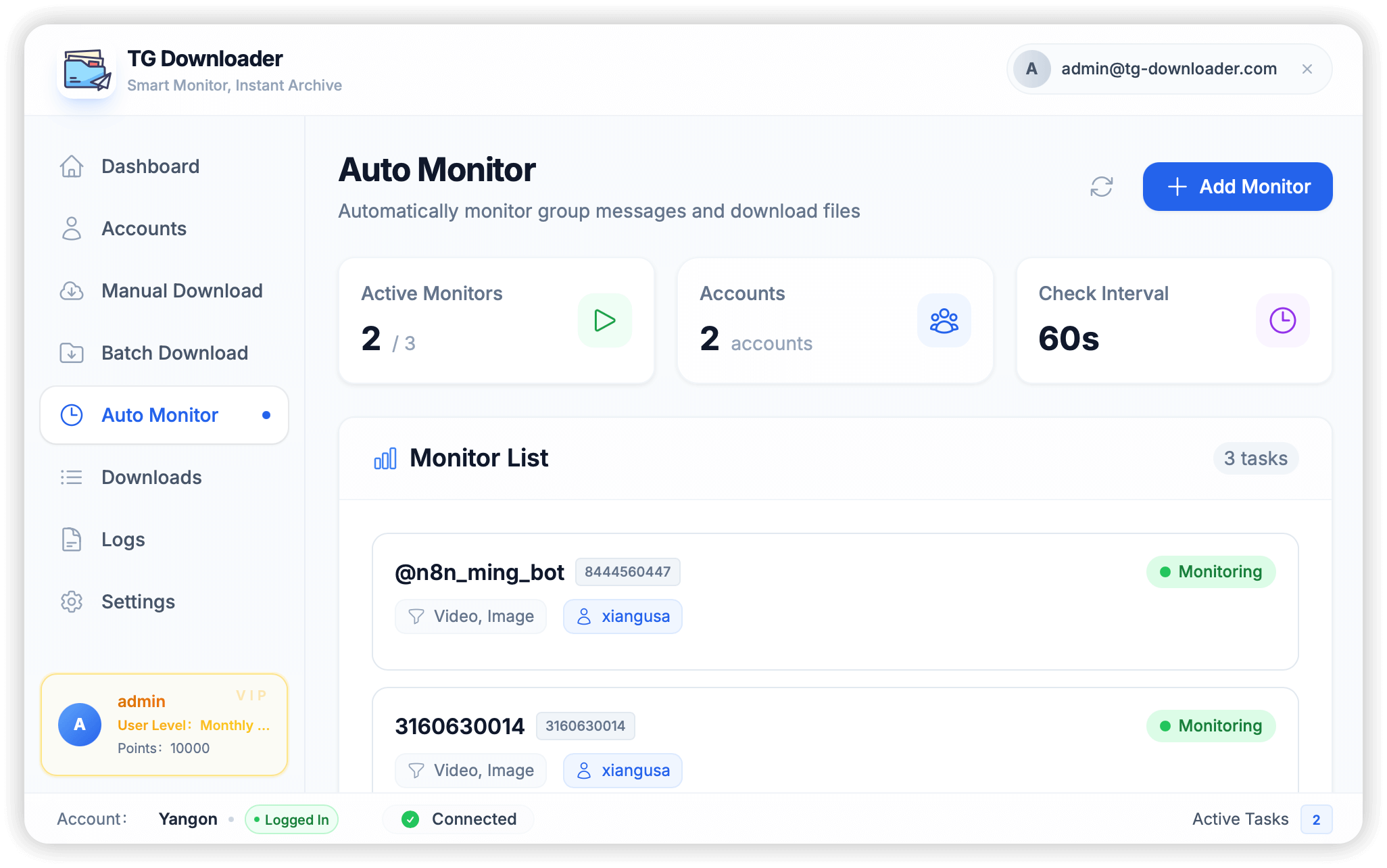Toggle monitoring status for @n8n_ming_bot
Image resolution: width=1387 pixels, height=868 pixels.
point(1211,571)
